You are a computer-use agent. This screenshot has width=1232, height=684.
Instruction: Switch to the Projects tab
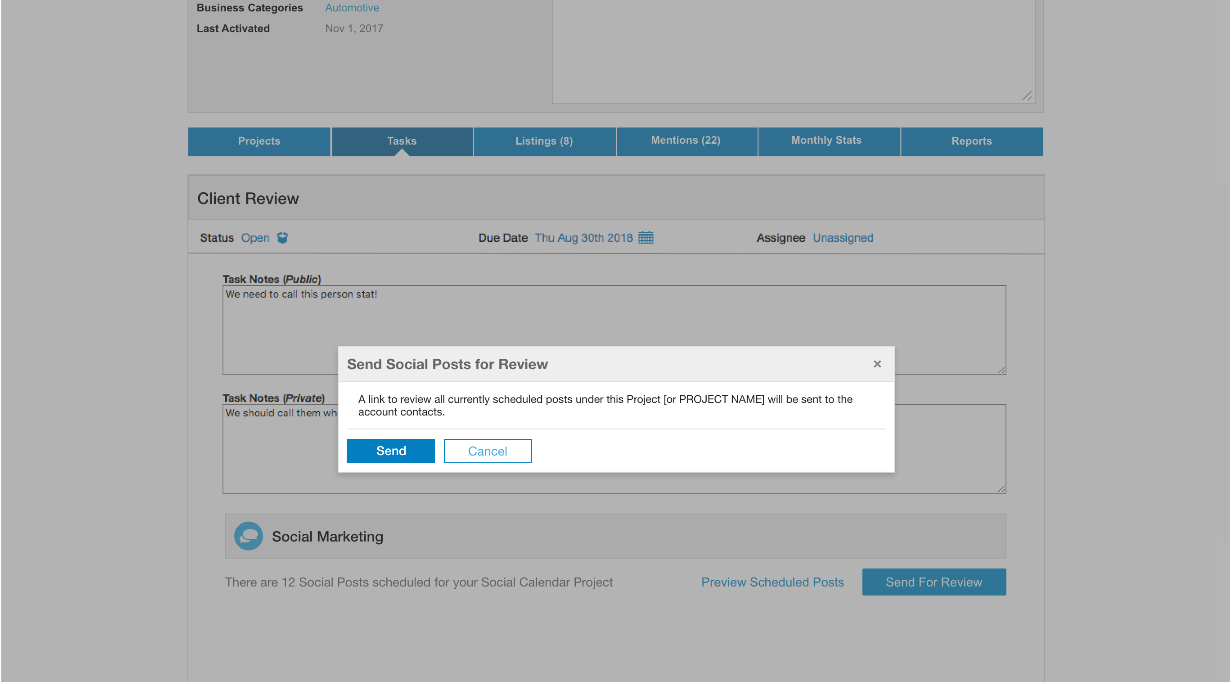(259, 141)
